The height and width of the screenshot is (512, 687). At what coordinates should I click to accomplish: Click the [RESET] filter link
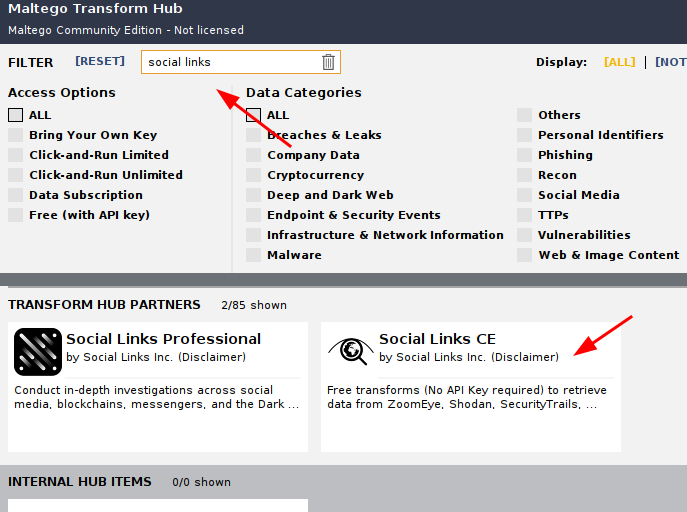coord(100,61)
